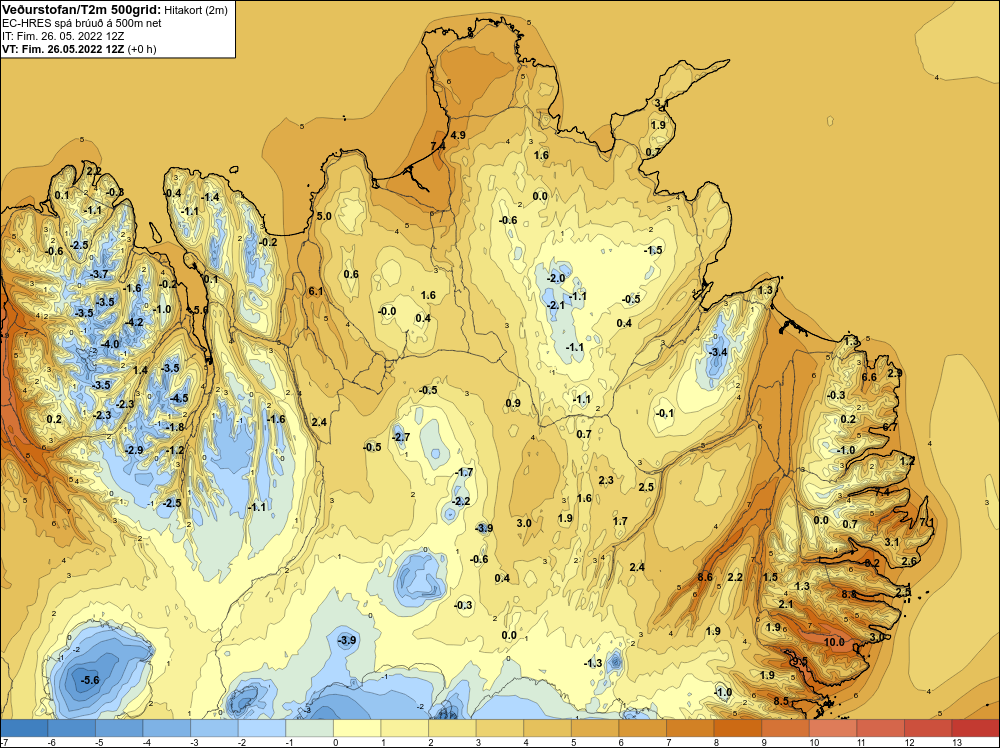The height and width of the screenshot is (748, 1000).
Task: Click the legend scale number '8'
Action: pyautogui.click(x=714, y=742)
